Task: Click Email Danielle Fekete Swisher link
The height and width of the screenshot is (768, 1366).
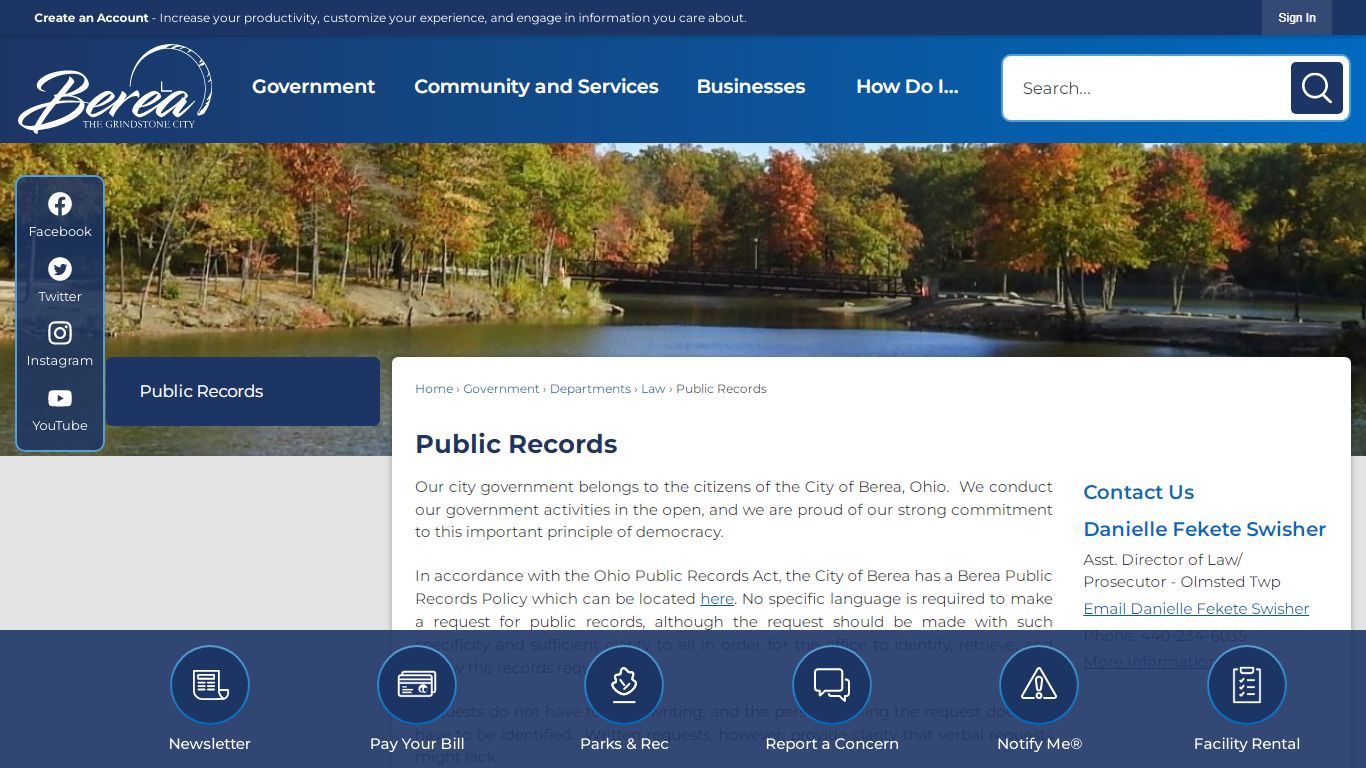Action: coord(1196,609)
